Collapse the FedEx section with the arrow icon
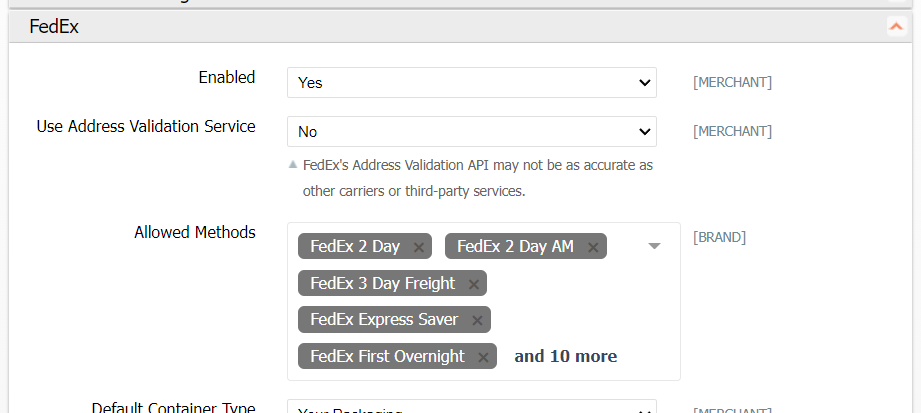The width and height of the screenshot is (921, 413). point(895,27)
